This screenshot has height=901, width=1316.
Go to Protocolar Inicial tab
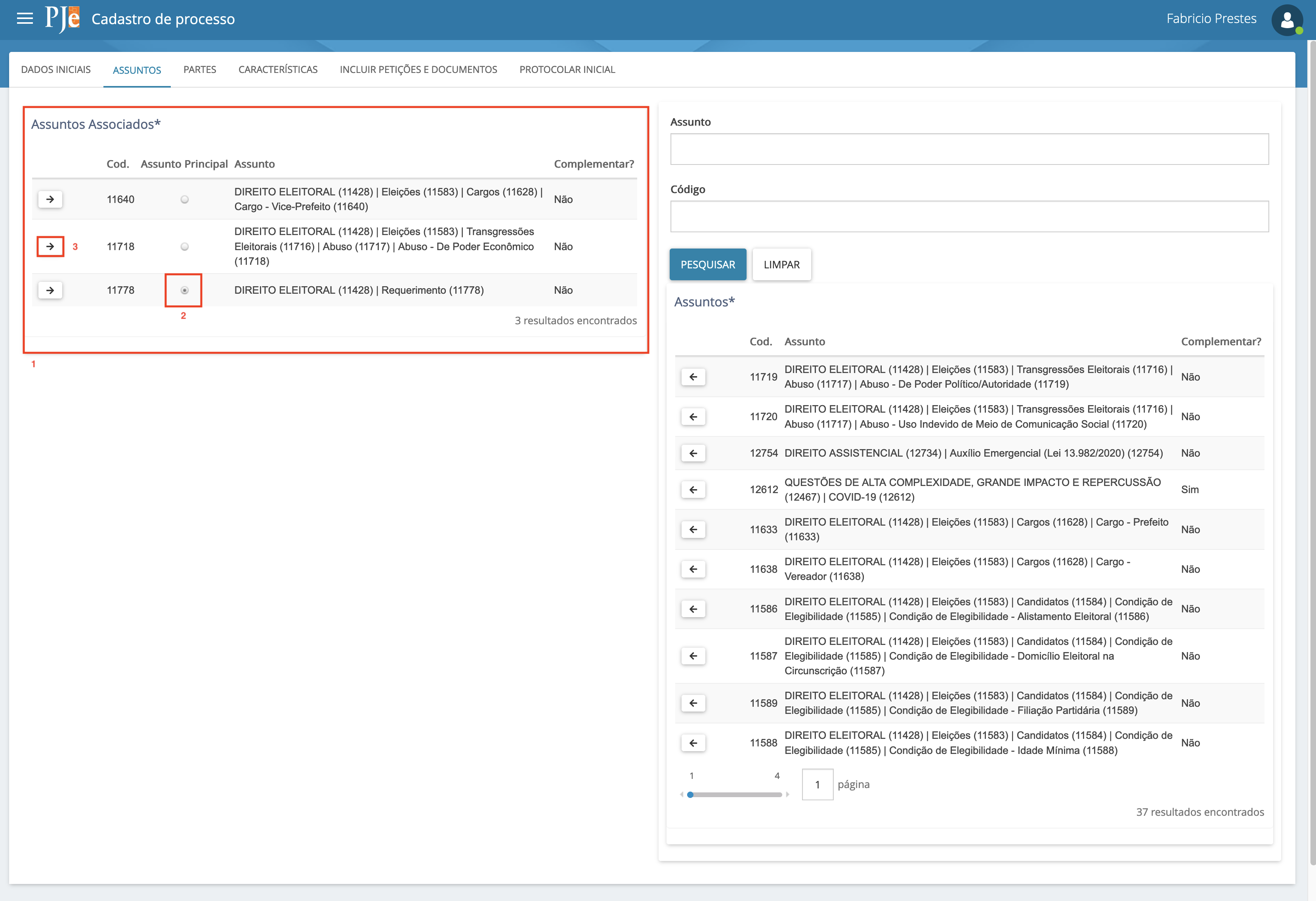(567, 70)
